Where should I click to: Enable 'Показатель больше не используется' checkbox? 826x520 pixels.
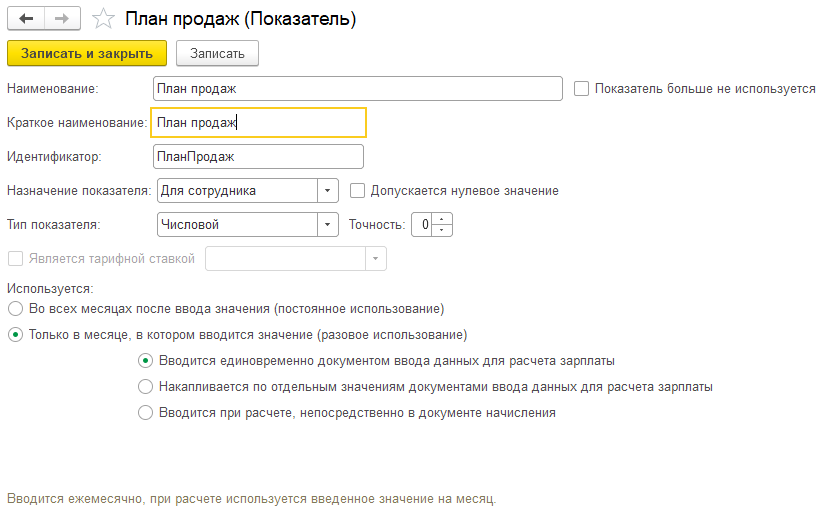pos(582,89)
